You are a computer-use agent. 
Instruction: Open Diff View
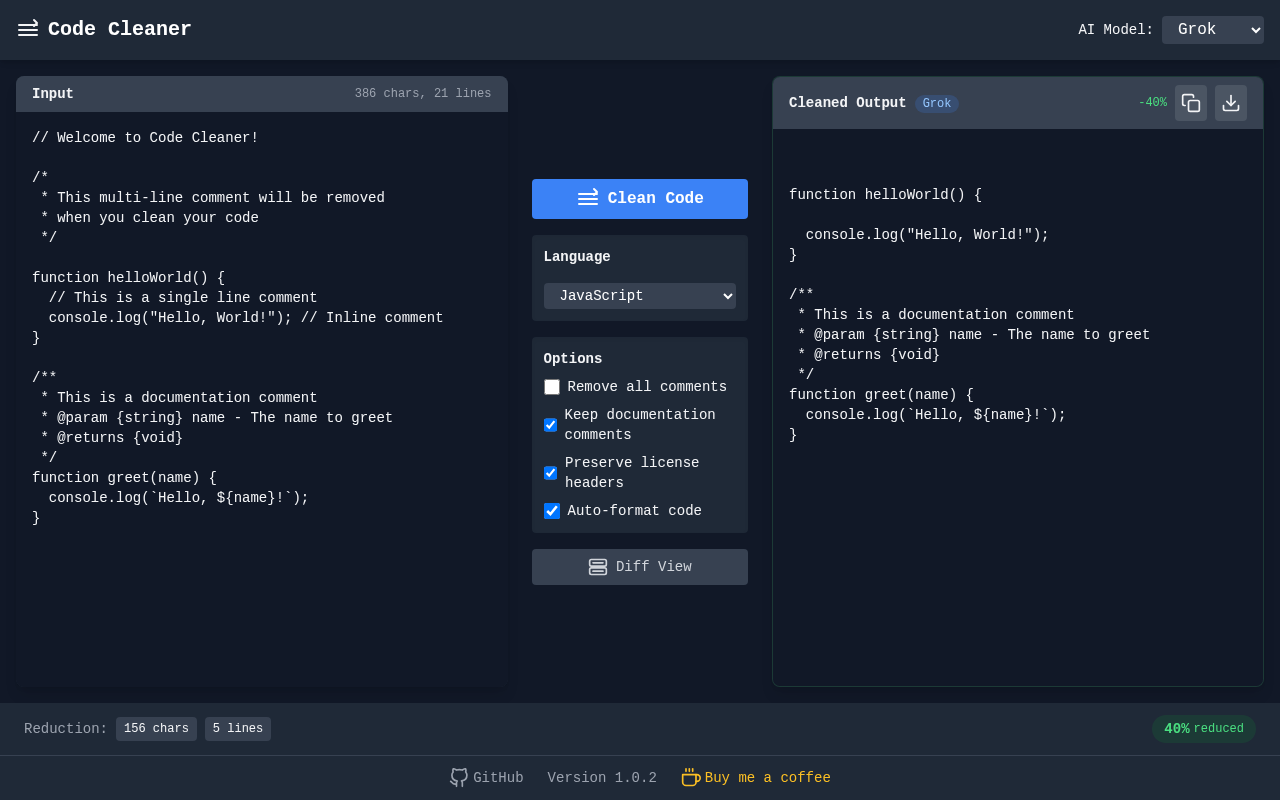[639, 567]
